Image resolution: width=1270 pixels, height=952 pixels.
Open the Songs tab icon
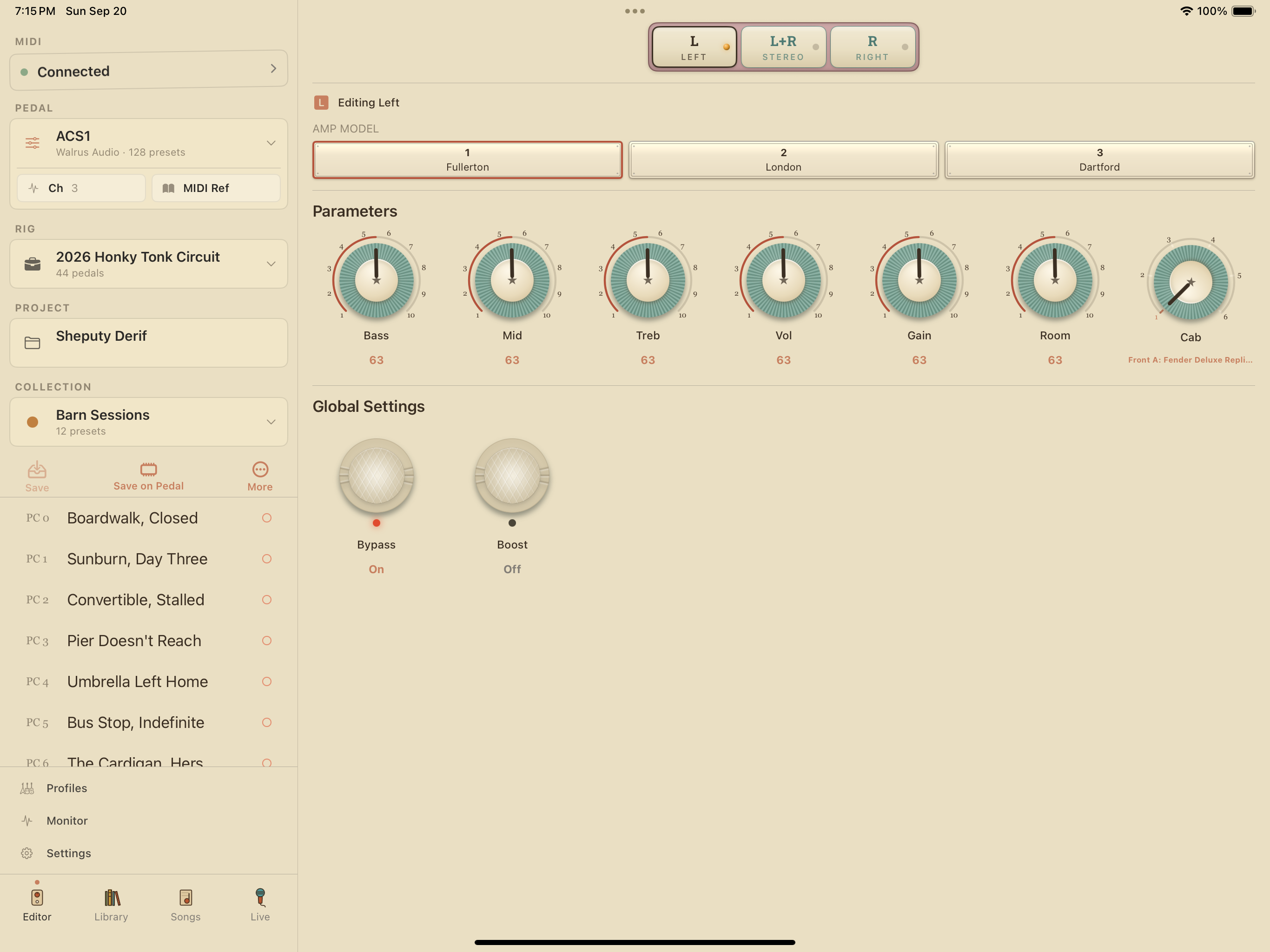point(185,898)
